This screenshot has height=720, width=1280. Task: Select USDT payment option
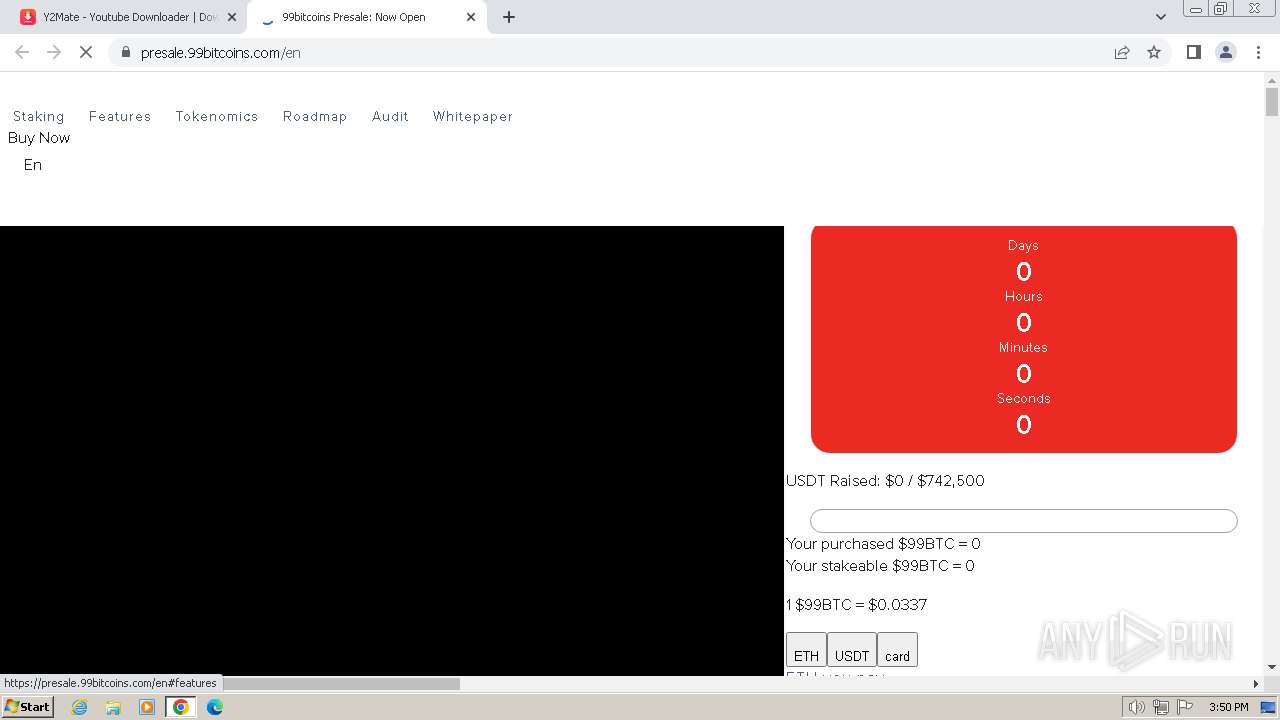(x=852, y=650)
